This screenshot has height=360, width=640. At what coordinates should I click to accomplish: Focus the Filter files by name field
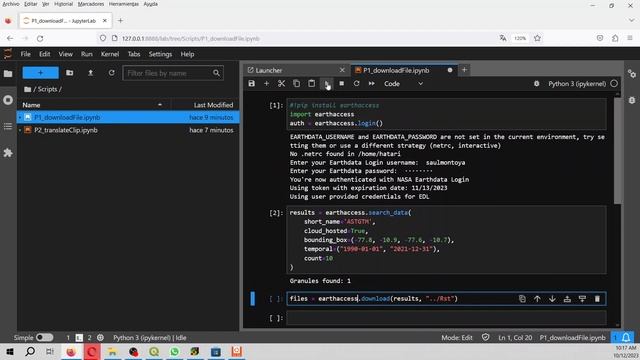coord(173,73)
